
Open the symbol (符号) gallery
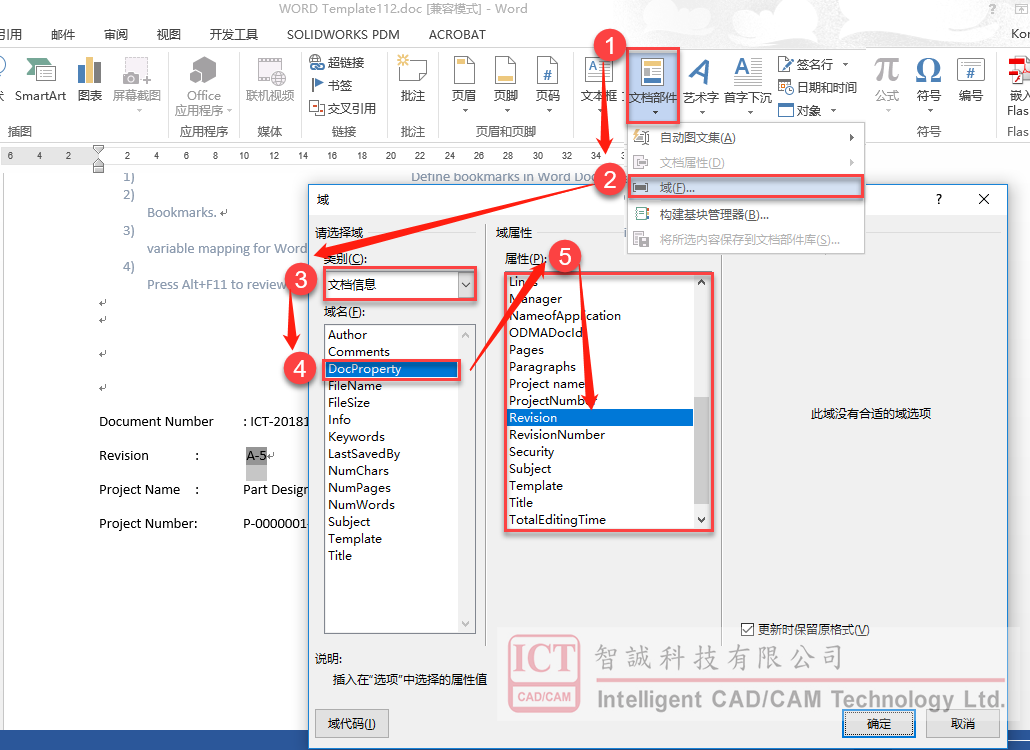[x=928, y=84]
